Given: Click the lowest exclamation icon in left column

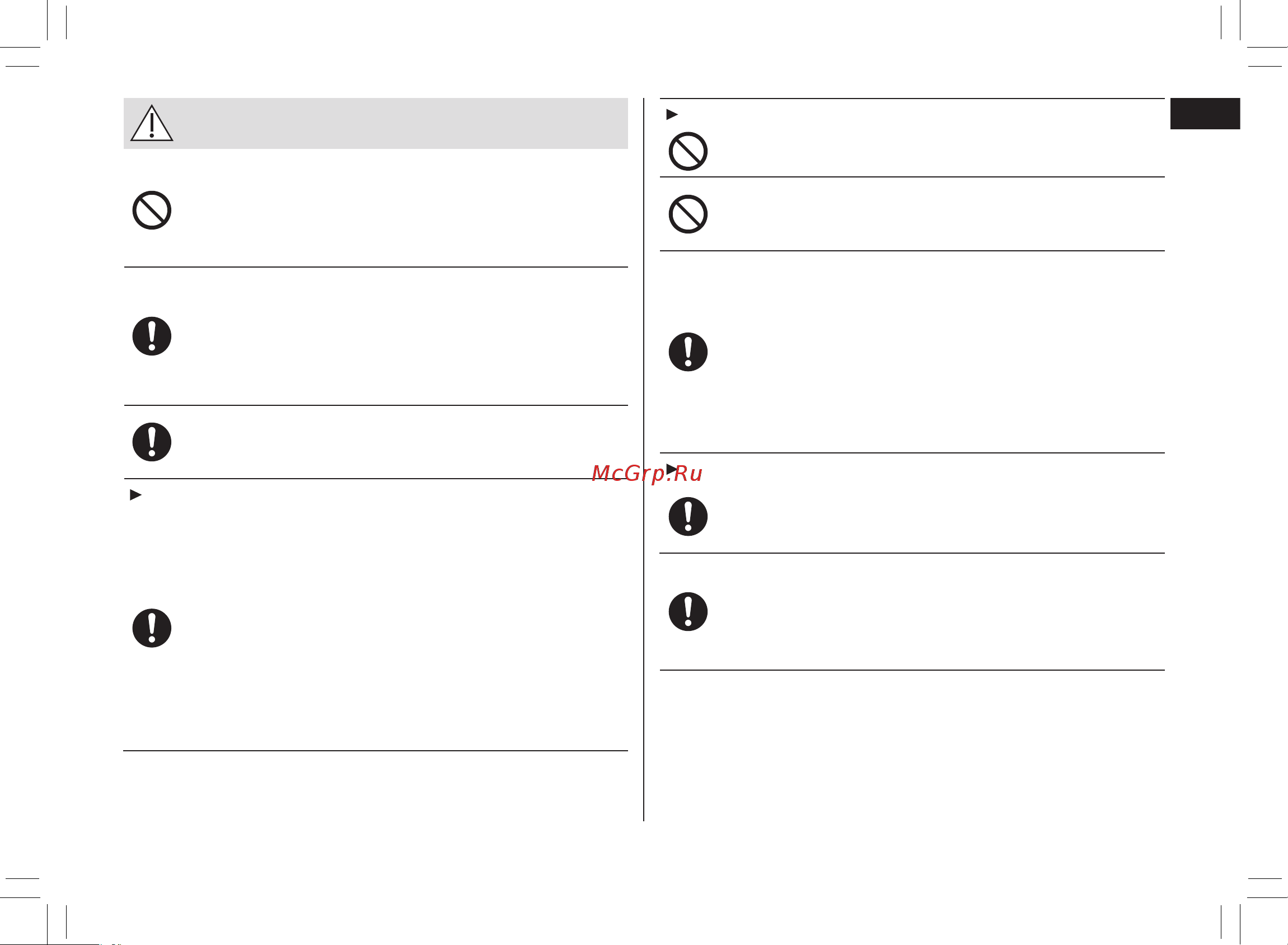Looking at the screenshot, I should pyautogui.click(x=152, y=628).
